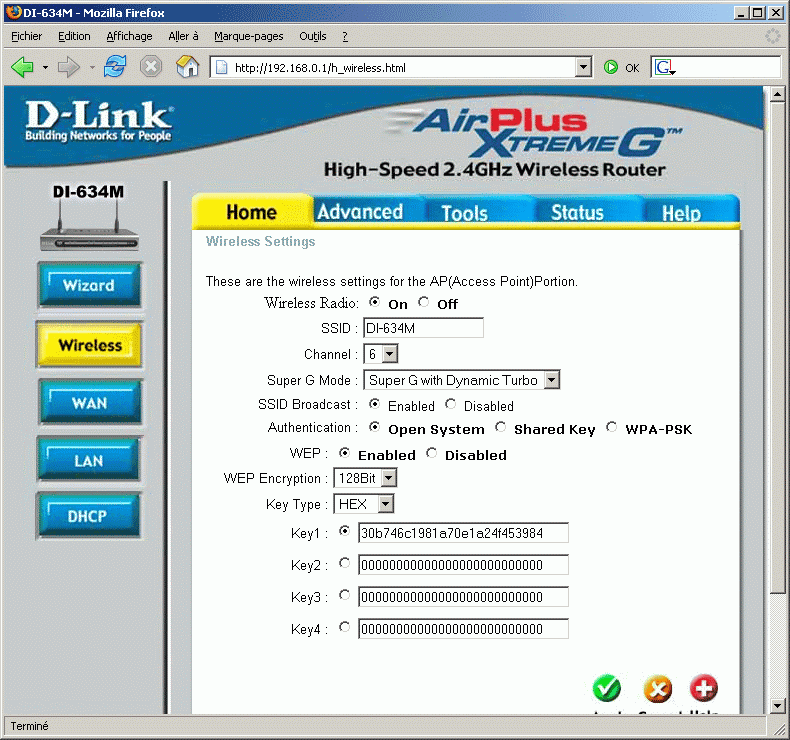Open the Back history dropdown arrow

(x=45, y=67)
